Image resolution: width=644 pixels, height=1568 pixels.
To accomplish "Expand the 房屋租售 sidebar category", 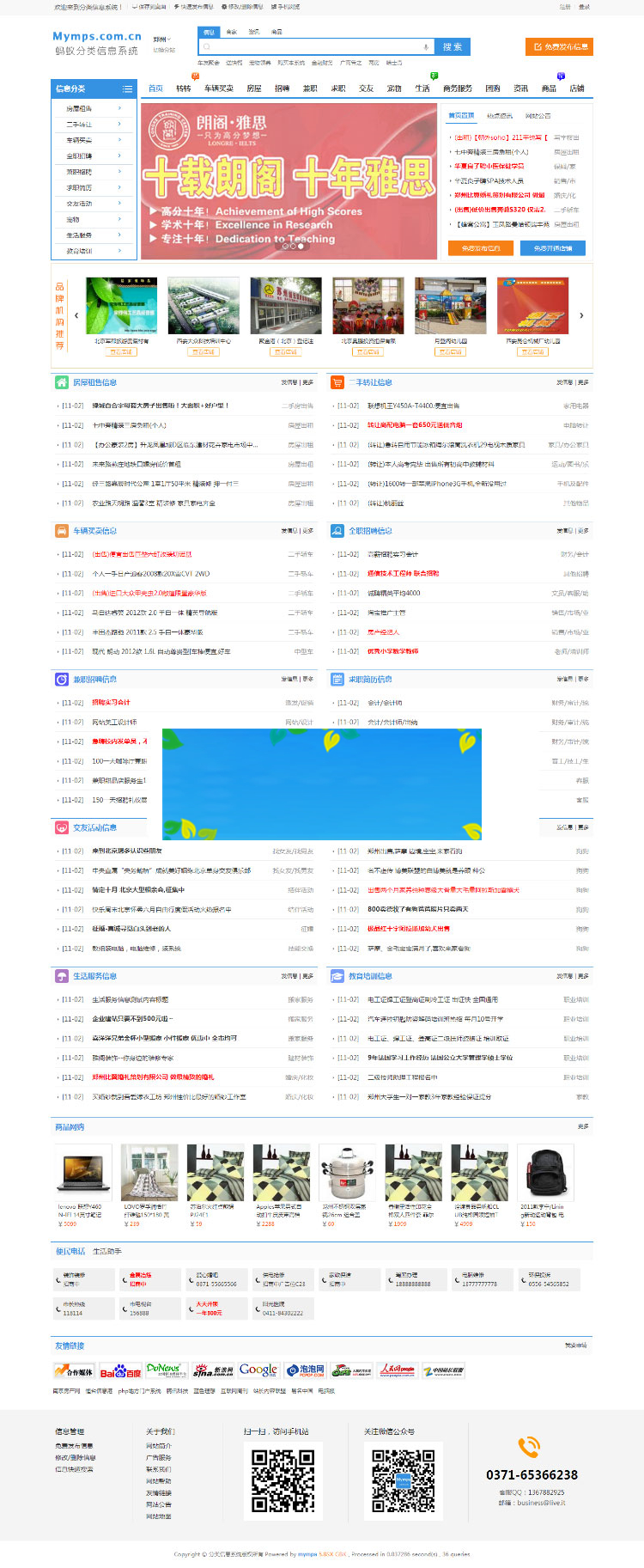I will [x=94, y=109].
